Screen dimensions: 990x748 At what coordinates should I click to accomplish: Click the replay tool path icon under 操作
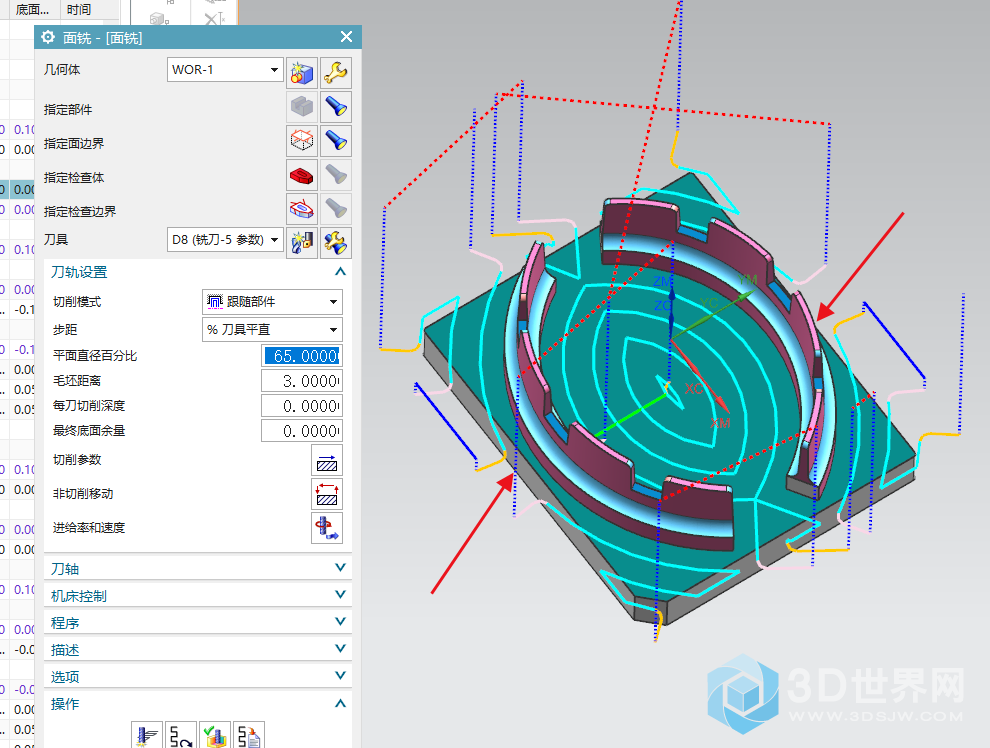pyautogui.click(x=181, y=736)
